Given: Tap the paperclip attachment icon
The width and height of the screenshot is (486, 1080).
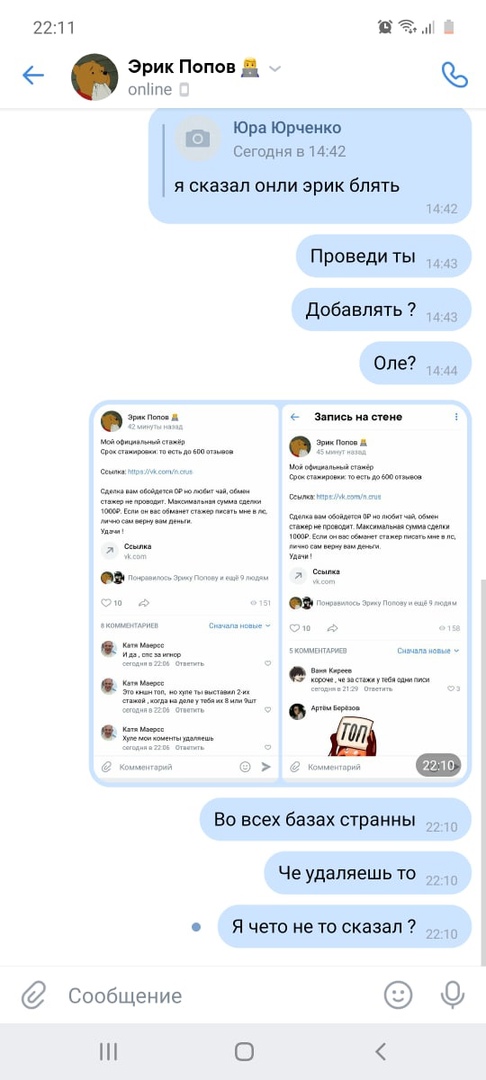Looking at the screenshot, I should pyautogui.click(x=33, y=995).
